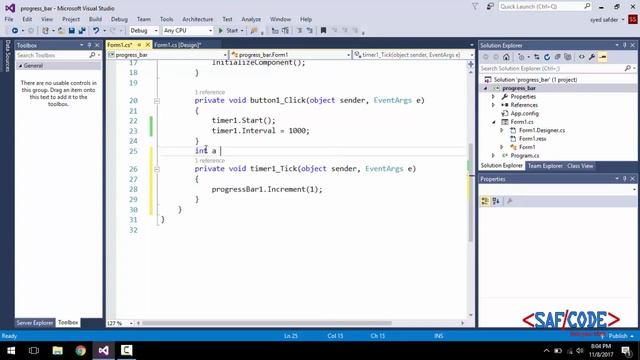Click the Home icon in Solution Explorer
Screen dimensions: 640x360
pyautogui.click(x=506, y=57)
